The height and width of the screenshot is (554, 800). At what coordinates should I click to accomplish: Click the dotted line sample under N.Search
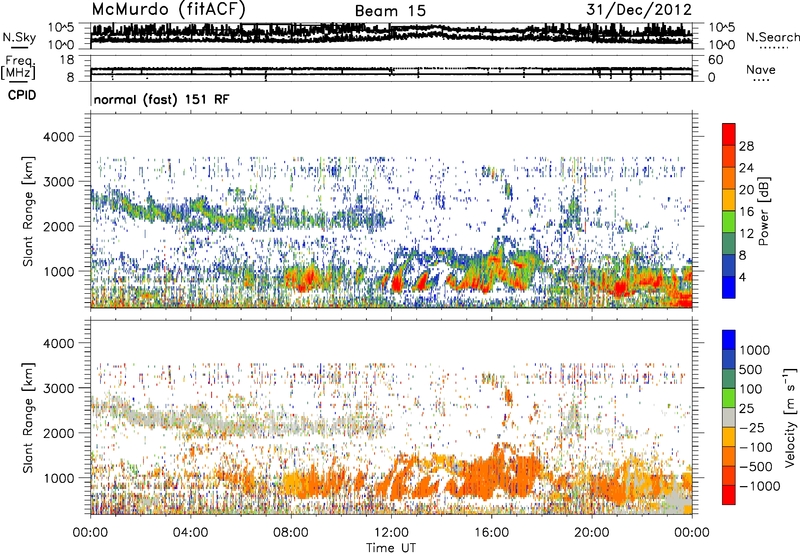[x=774, y=48]
